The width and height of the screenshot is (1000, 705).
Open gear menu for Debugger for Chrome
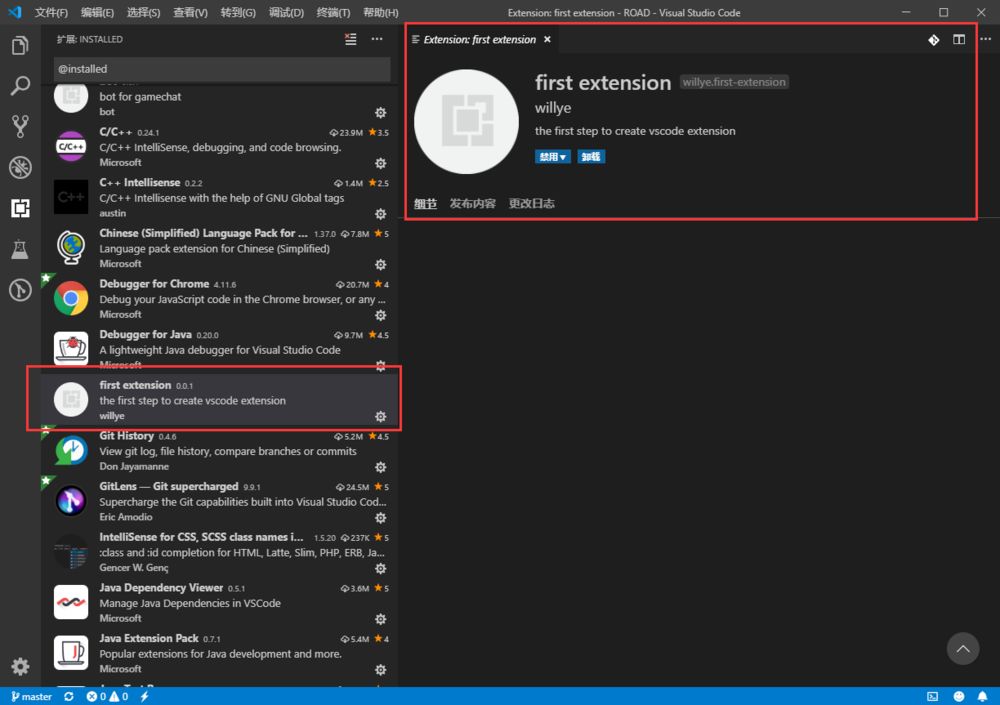pos(381,315)
